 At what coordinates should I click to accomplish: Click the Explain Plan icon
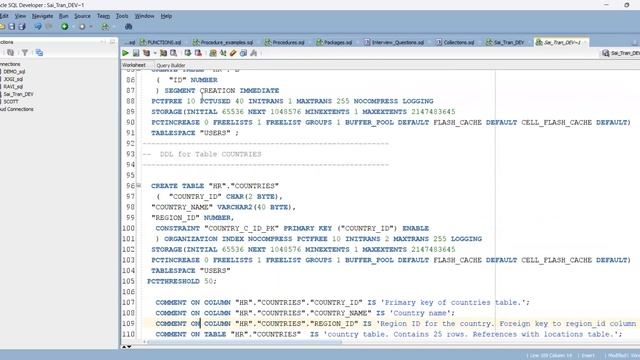click(x=146, y=53)
